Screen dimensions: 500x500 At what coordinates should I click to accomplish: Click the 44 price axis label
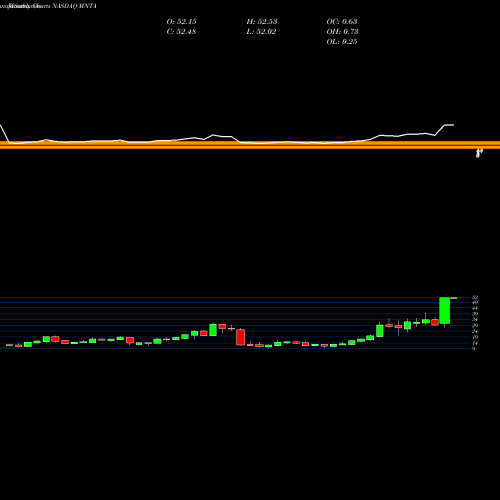point(475,308)
